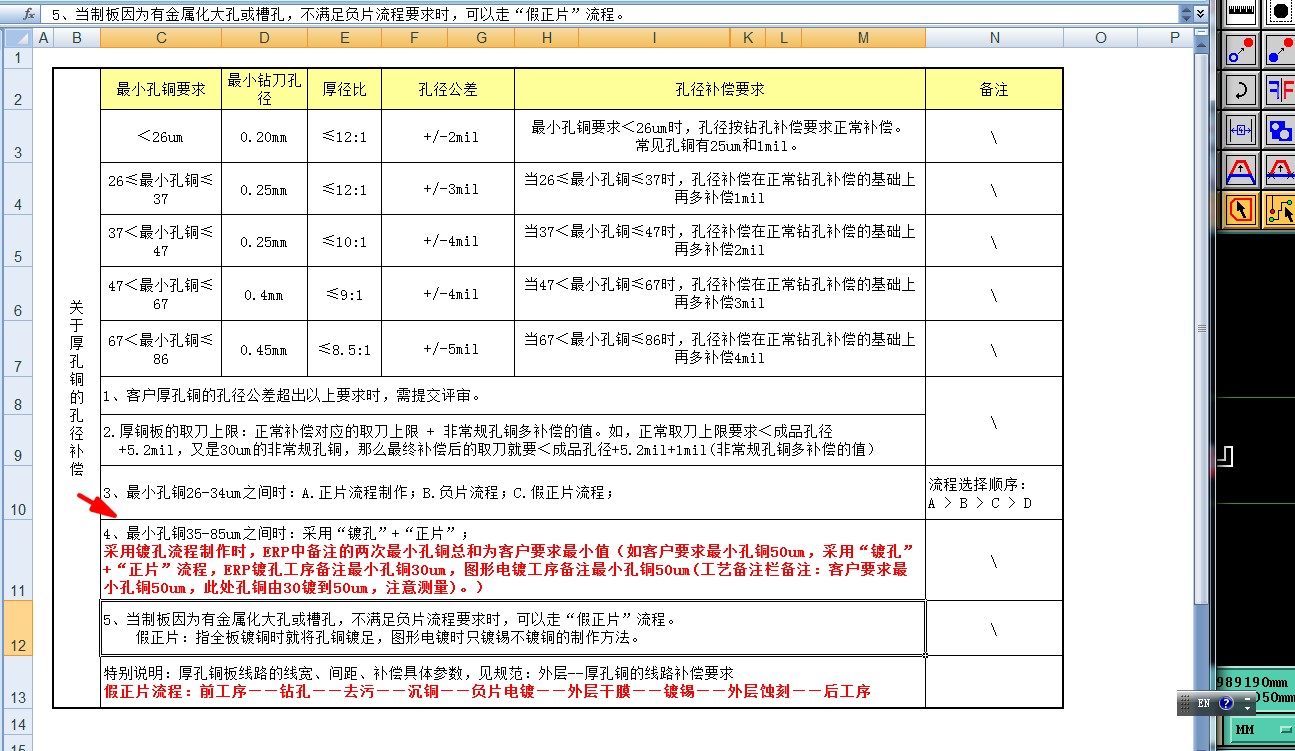Screen dimensions: 1295x751
Task: Select the ruler measurement tool icon
Action: click(1241, 11)
